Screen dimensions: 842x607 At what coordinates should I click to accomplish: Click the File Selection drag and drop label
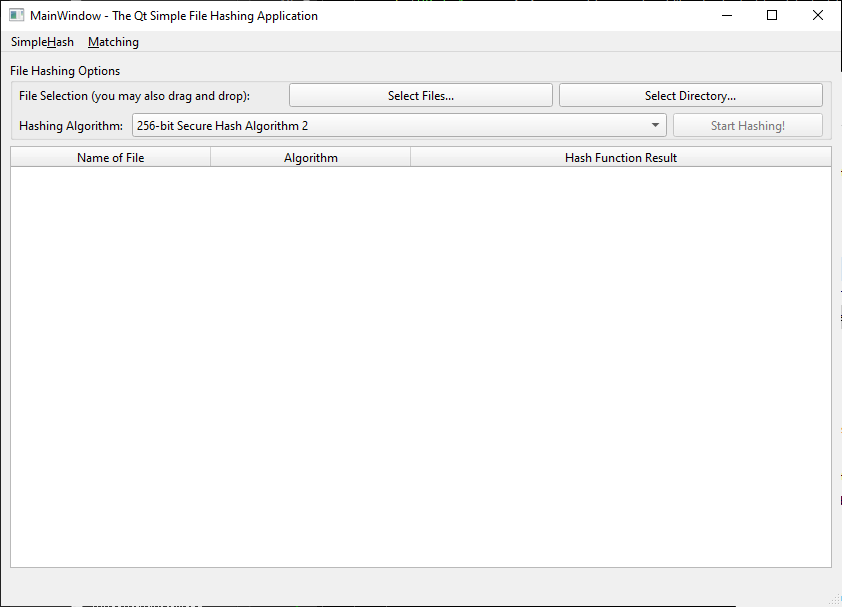pos(134,96)
